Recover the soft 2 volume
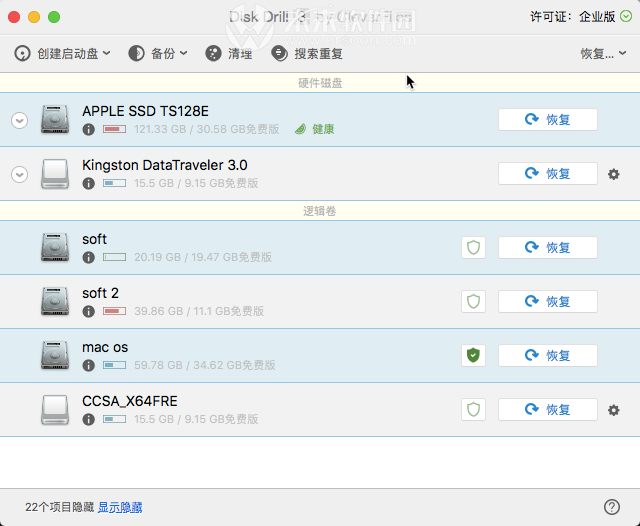 (x=548, y=301)
